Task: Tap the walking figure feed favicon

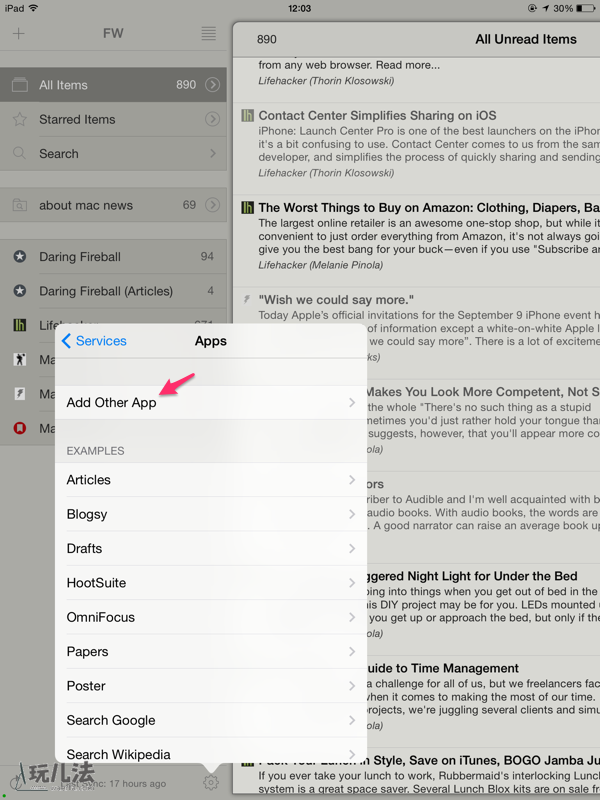Action: tap(19, 360)
